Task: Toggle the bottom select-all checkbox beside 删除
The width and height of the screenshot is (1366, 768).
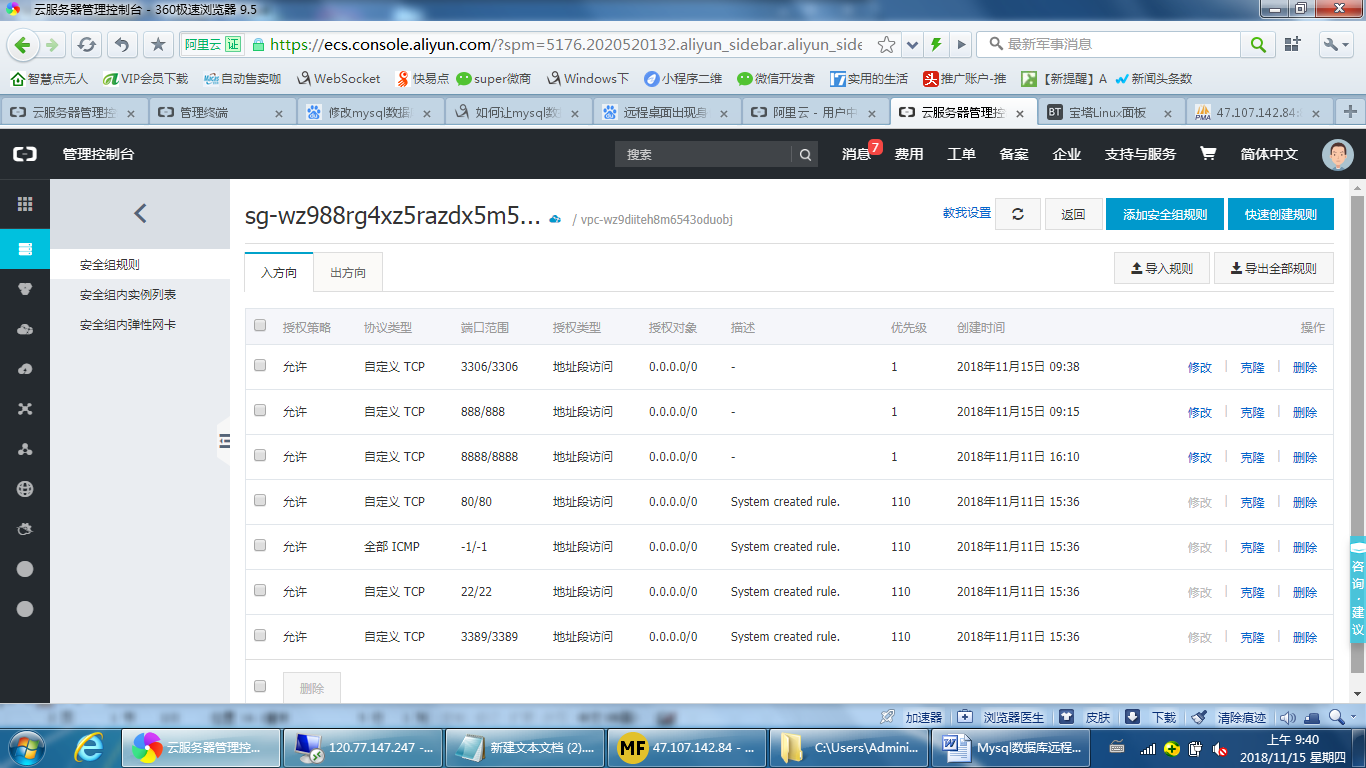Action: (260, 686)
